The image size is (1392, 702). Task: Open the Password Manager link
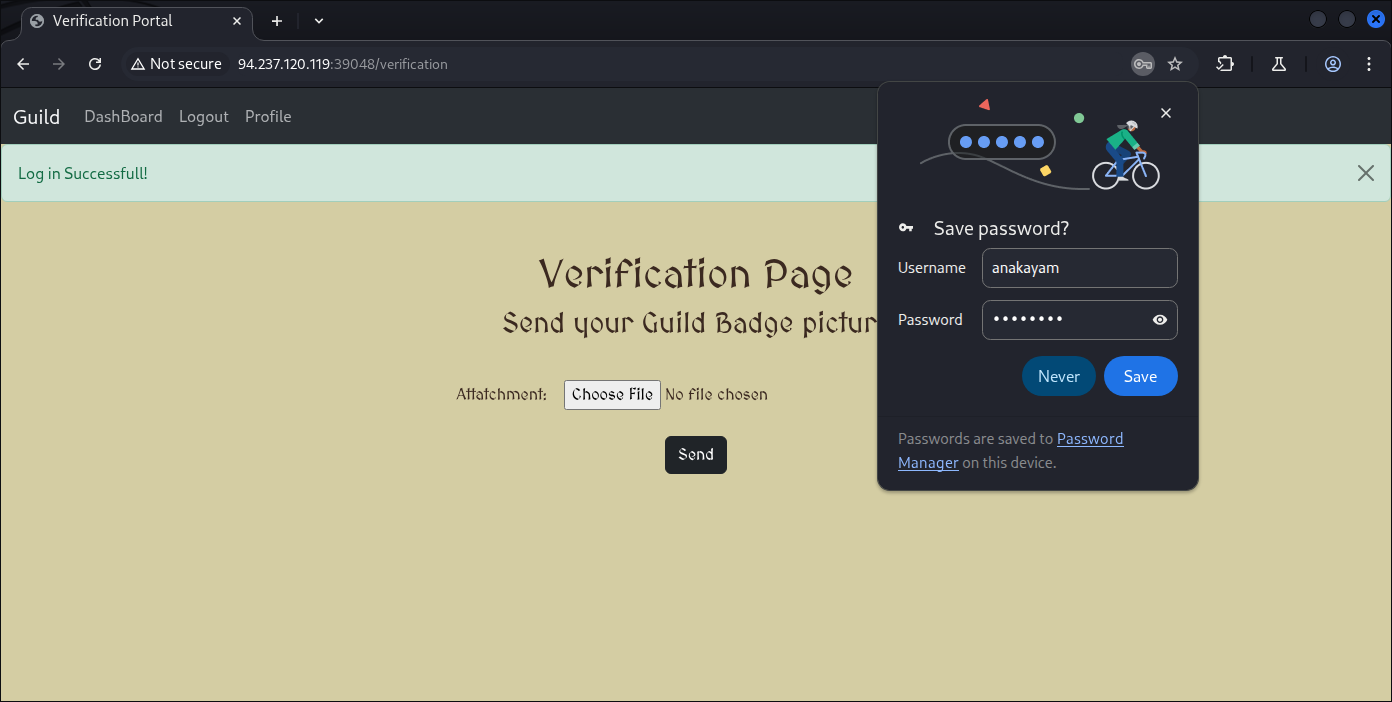coord(1089,439)
